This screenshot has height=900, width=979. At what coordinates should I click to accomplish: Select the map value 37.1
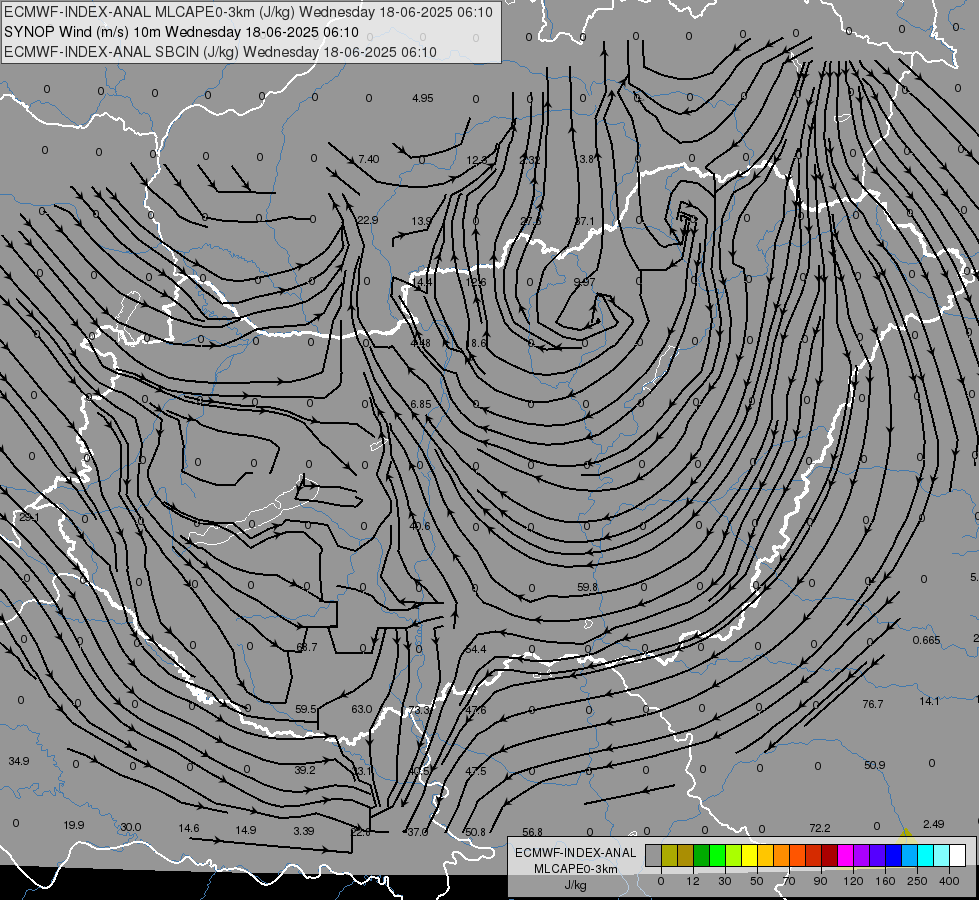point(584,220)
